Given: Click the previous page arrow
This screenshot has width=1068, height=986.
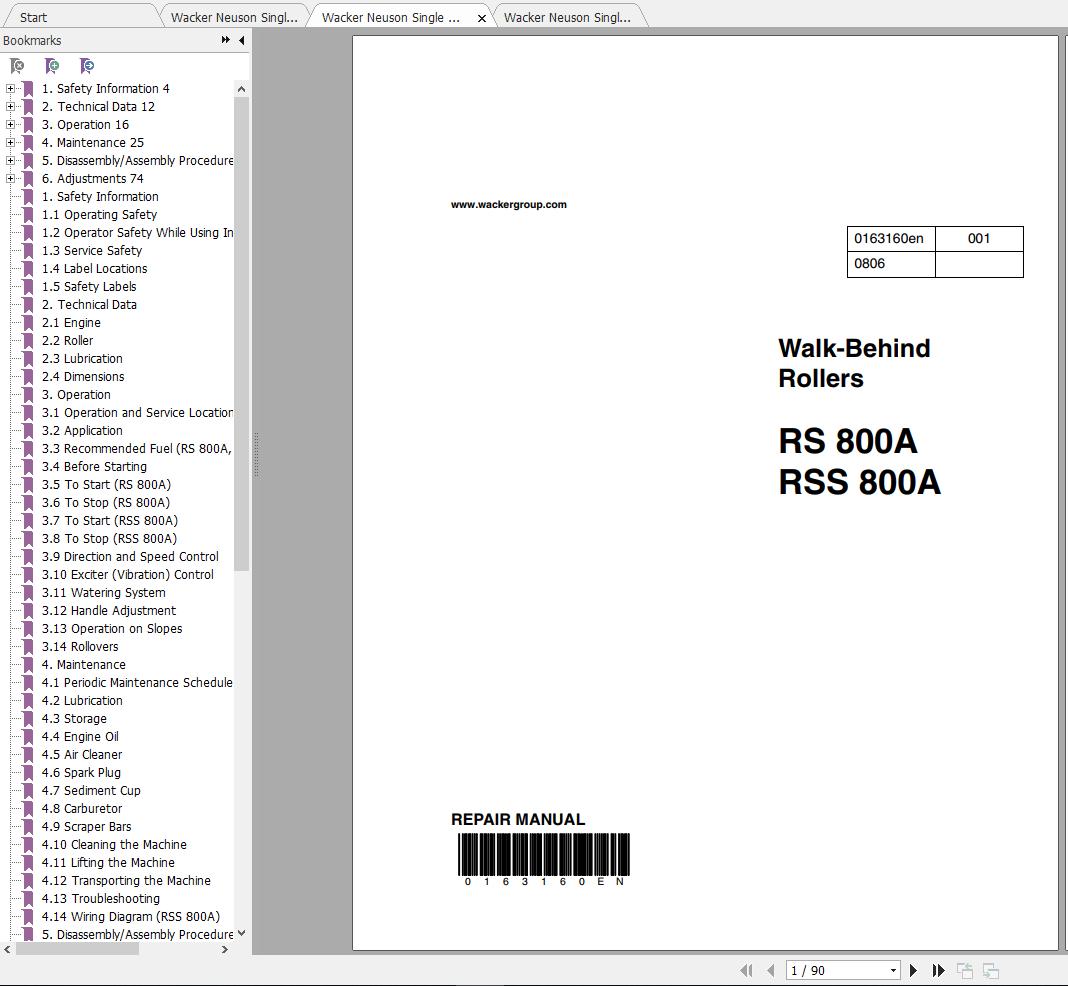Looking at the screenshot, I should tap(770, 970).
